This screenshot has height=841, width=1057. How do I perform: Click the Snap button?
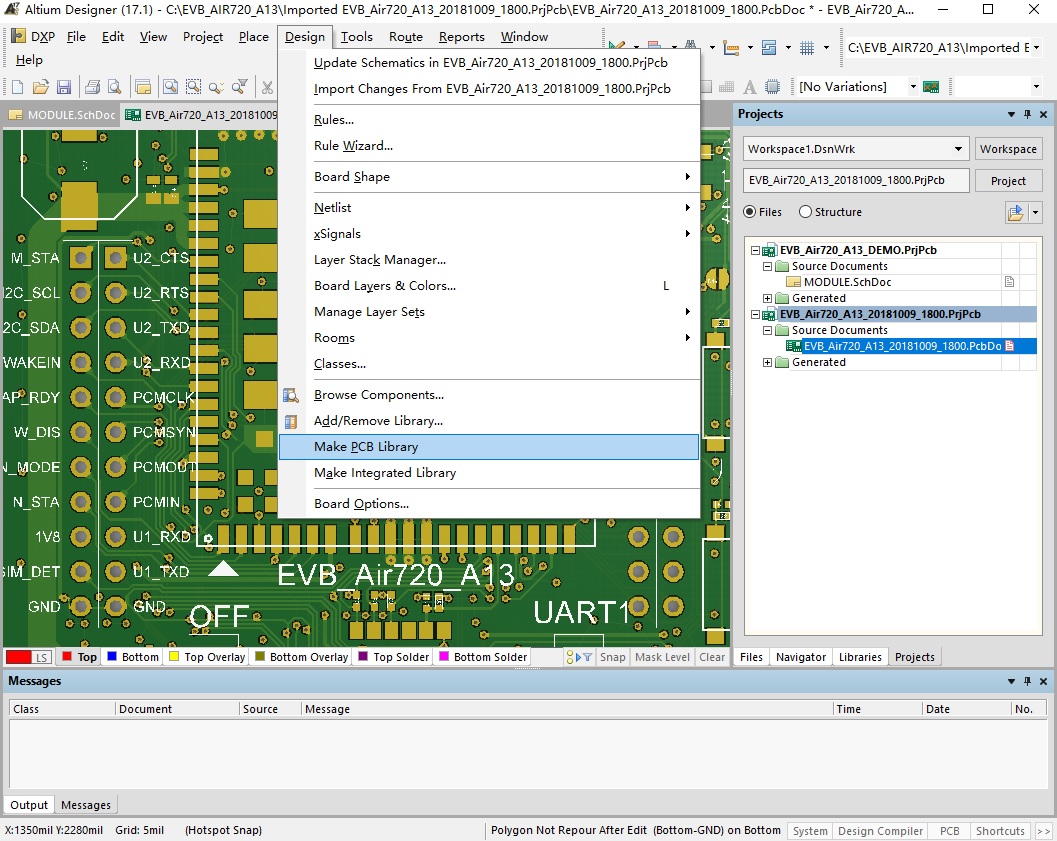pos(612,657)
